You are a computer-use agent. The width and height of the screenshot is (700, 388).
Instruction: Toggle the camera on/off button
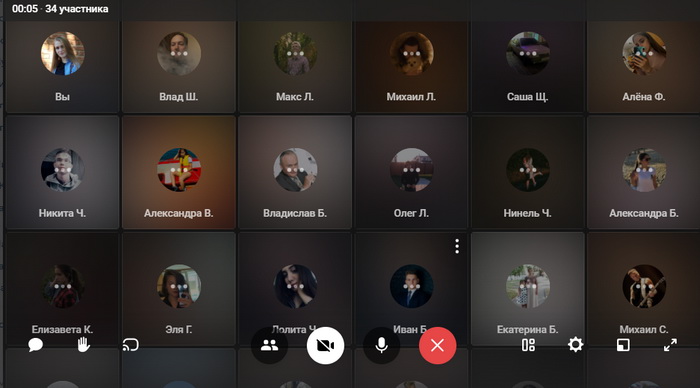325,345
